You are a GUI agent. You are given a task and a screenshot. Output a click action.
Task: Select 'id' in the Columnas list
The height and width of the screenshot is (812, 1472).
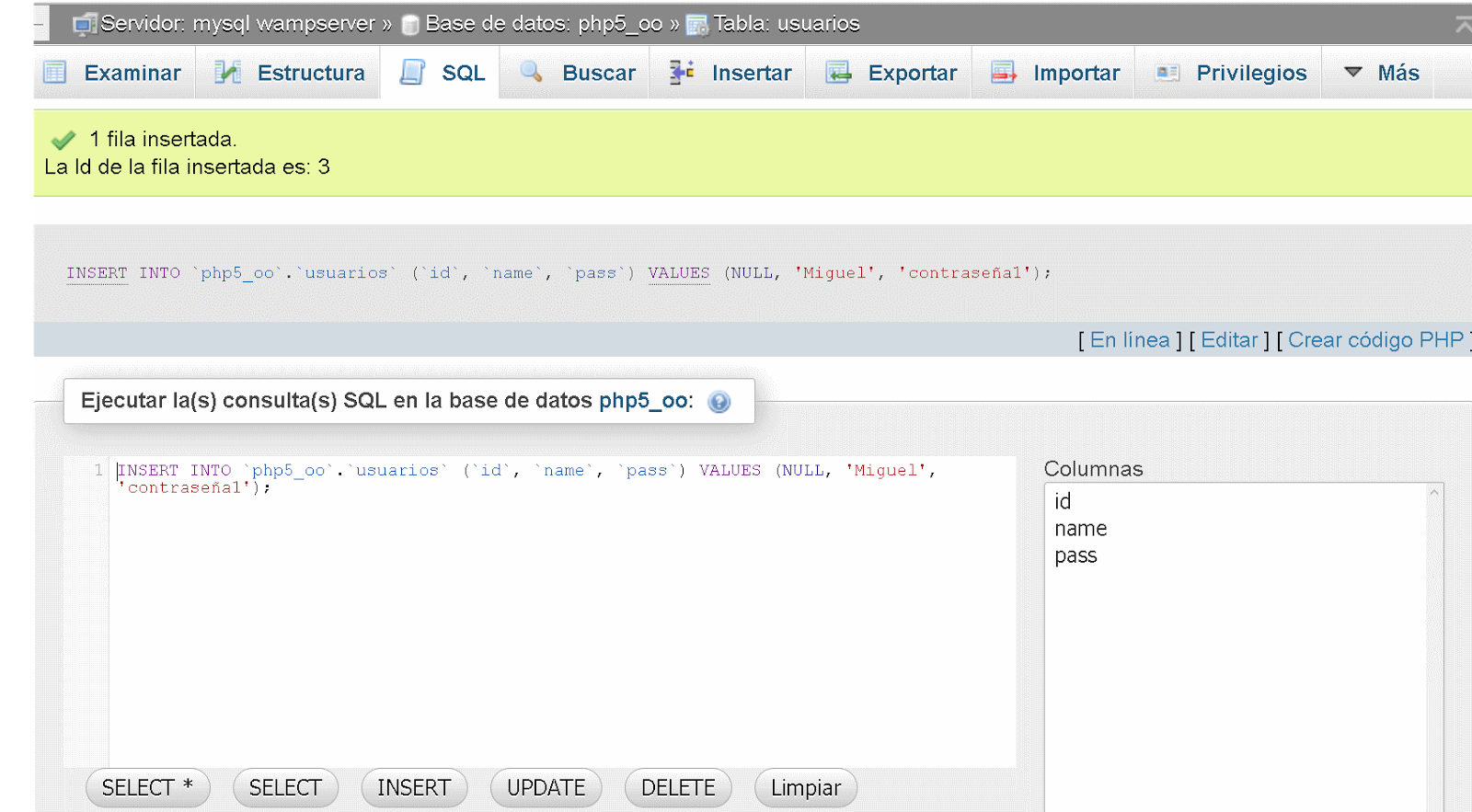pyautogui.click(x=1063, y=501)
